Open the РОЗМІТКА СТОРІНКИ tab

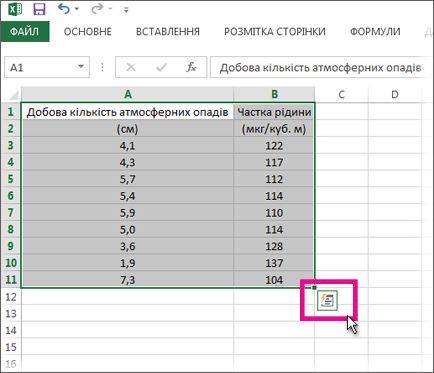(x=275, y=32)
